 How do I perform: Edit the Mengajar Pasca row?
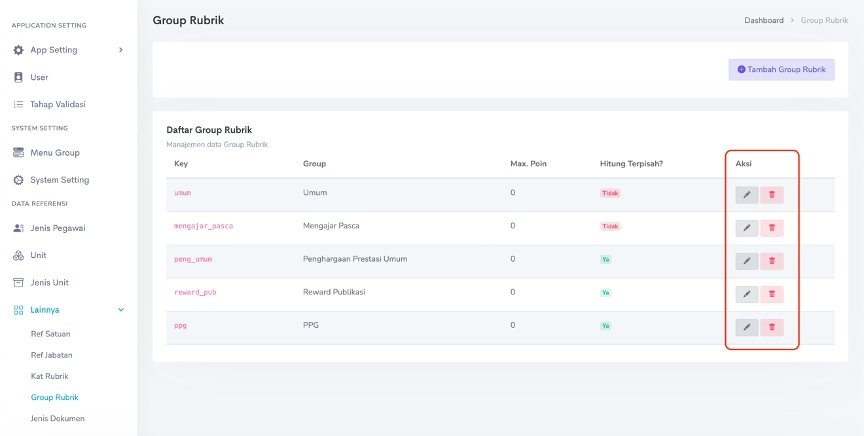[x=746, y=228]
